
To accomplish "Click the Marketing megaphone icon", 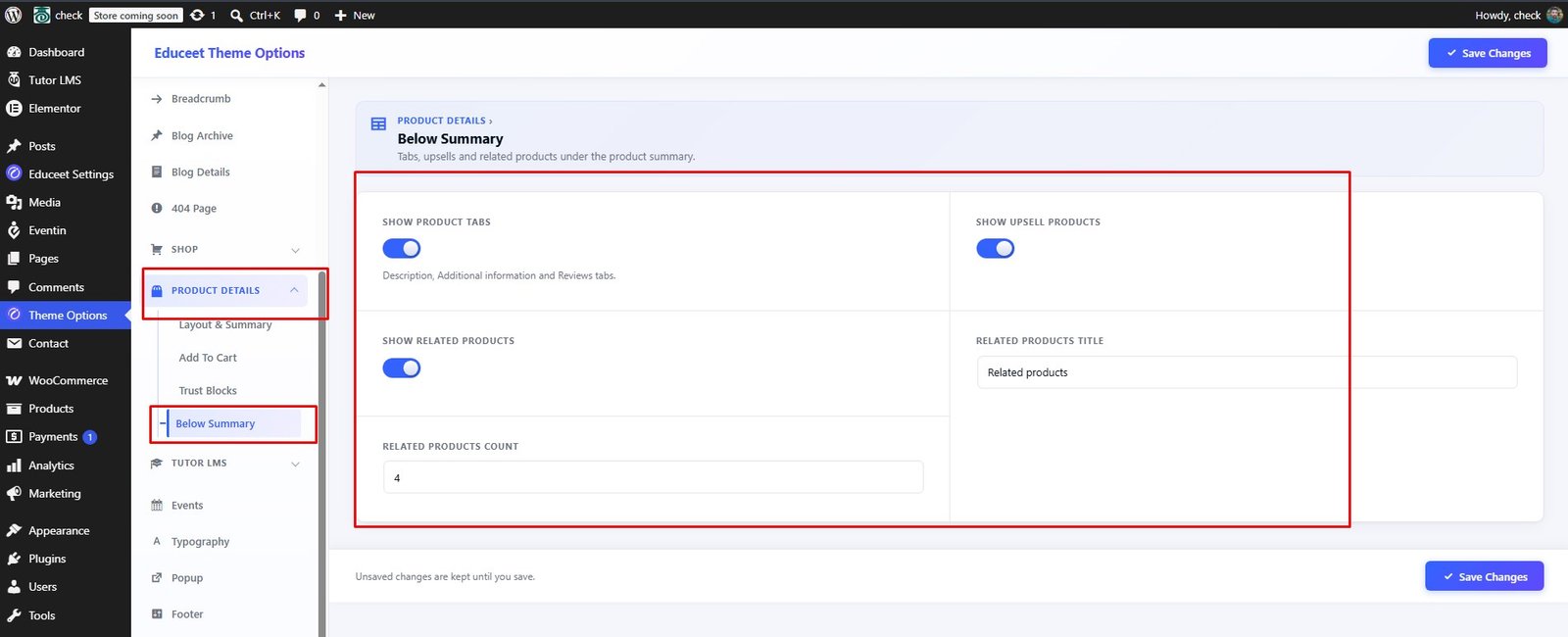I will point(14,494).
